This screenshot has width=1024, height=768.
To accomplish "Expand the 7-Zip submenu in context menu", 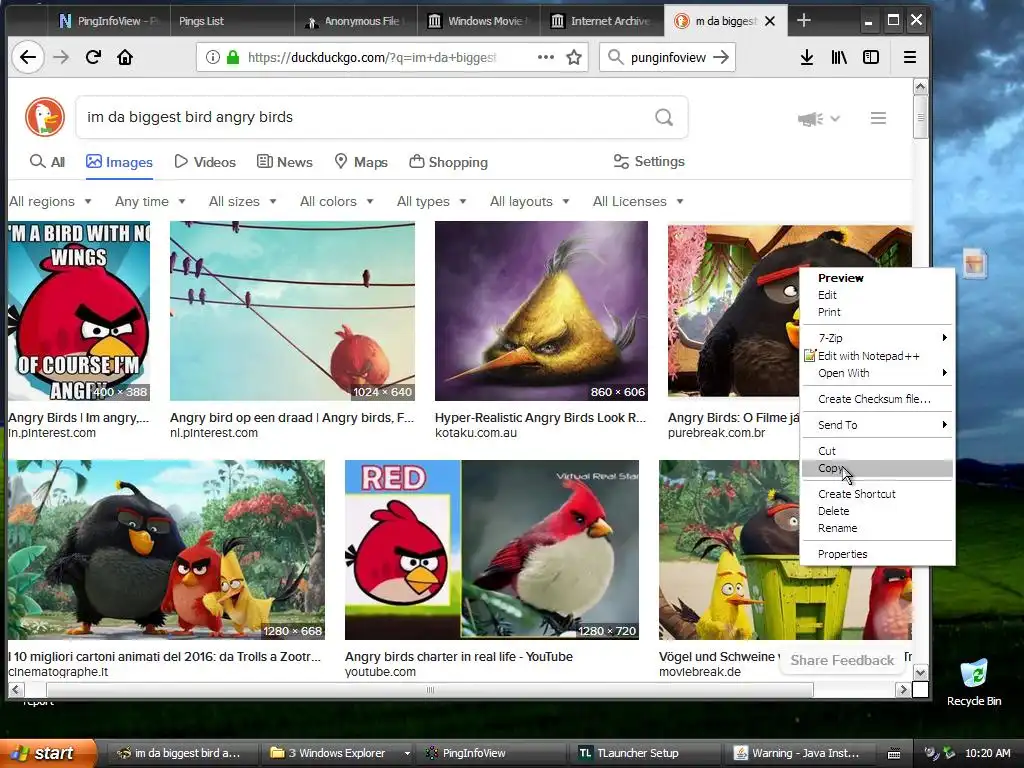I will (x=876, y=338).
